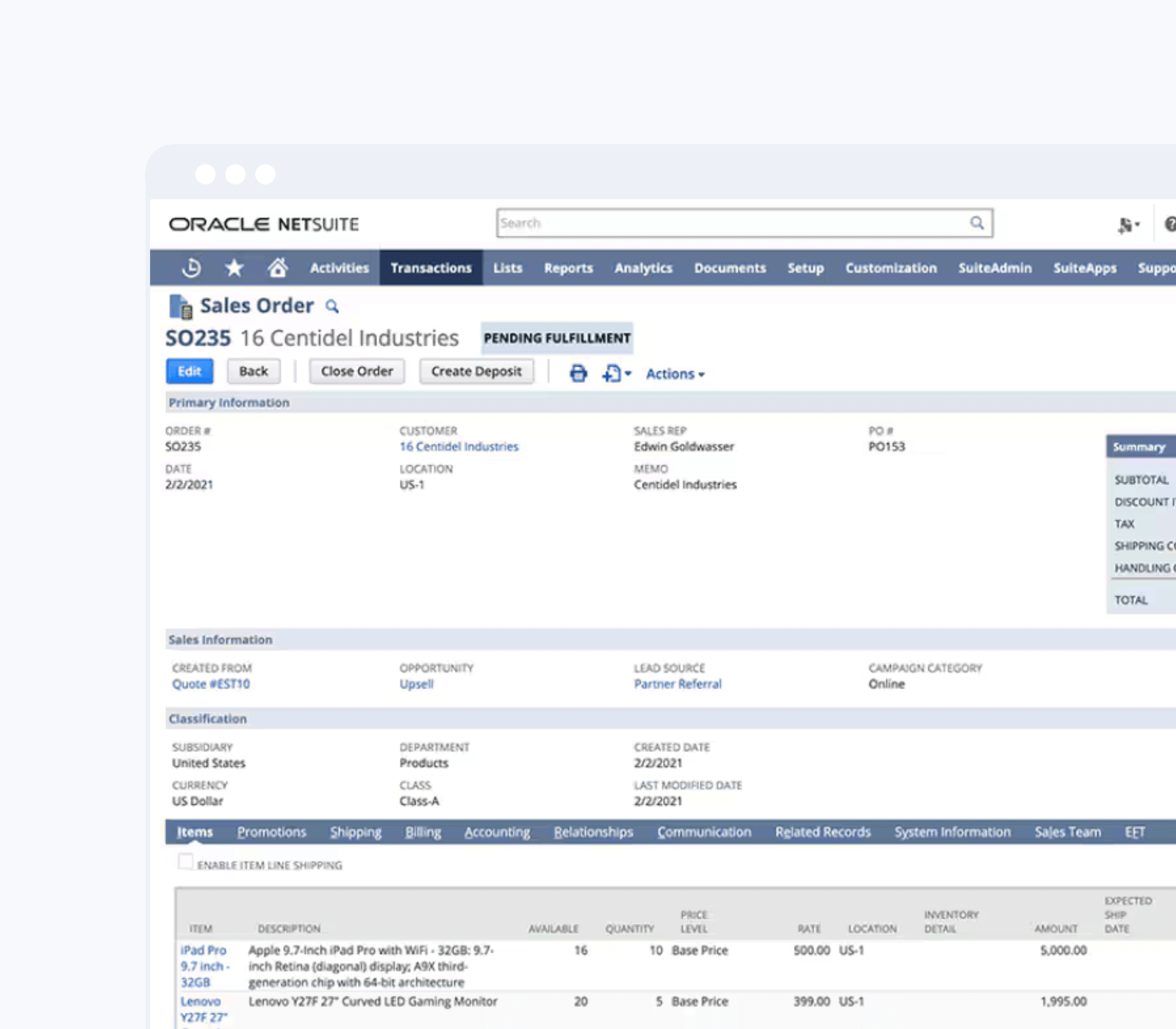1176x1029 pixels.
Task: Switch to the Accounting subtab
Action: tap(497, 832)
